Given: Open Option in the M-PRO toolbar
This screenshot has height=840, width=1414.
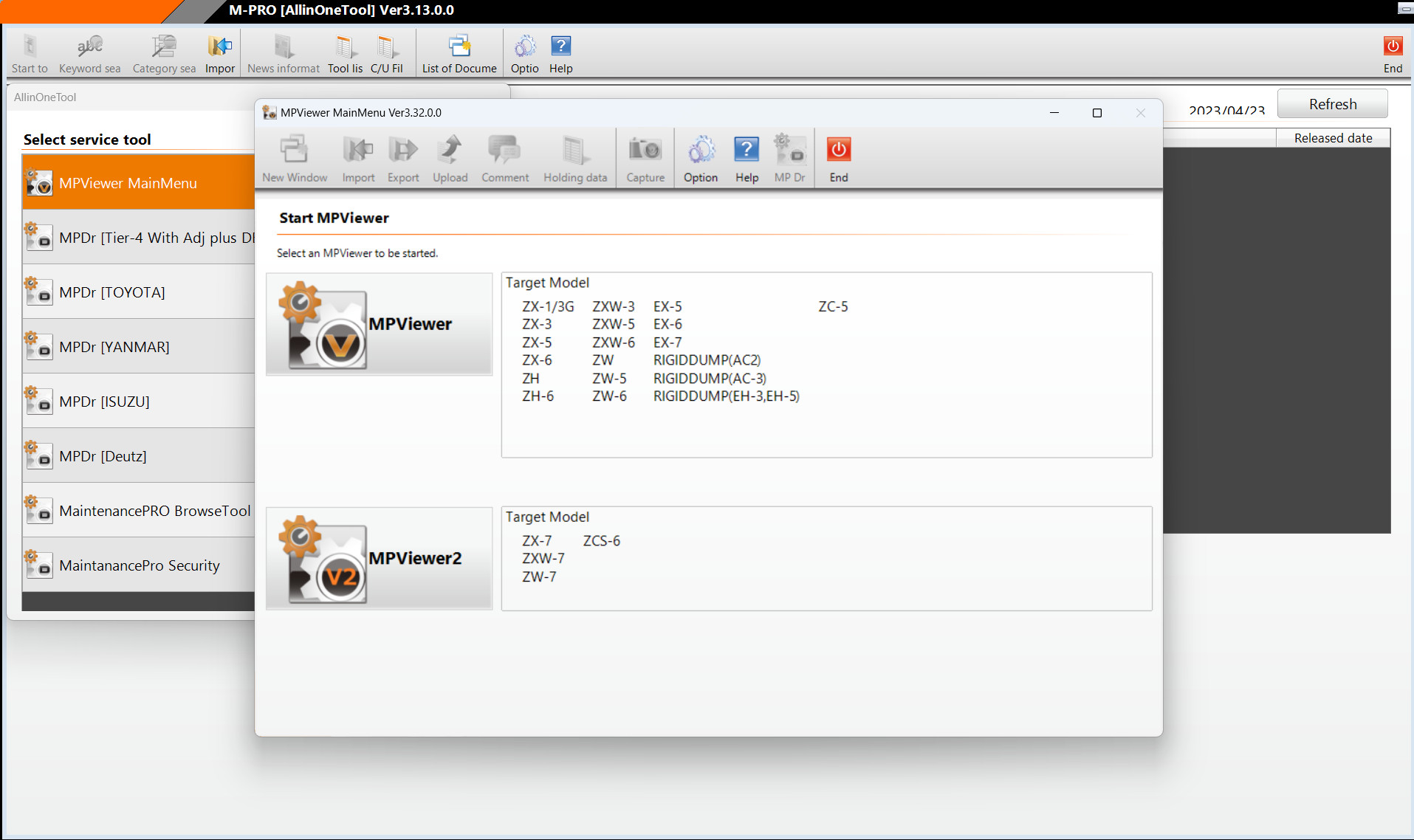Looking at the screenshot, I should coord(524,53).
